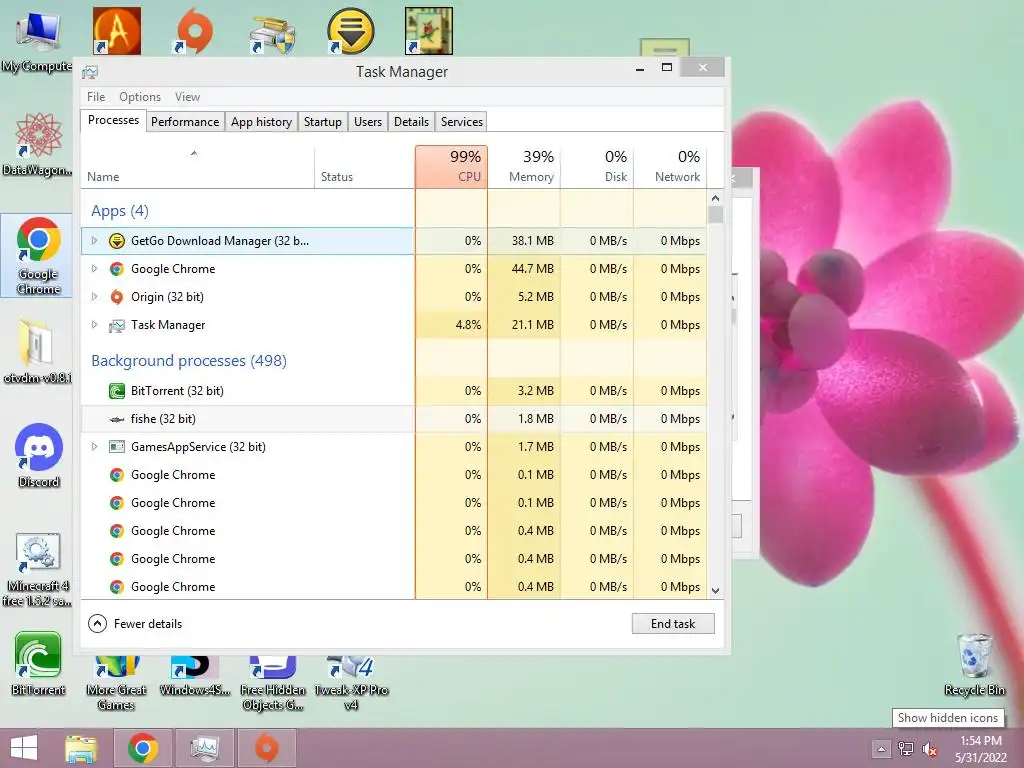Screen dimensions: 1024x768
Task: Click the Background processes (498) heading
Action: click(189, 361)
